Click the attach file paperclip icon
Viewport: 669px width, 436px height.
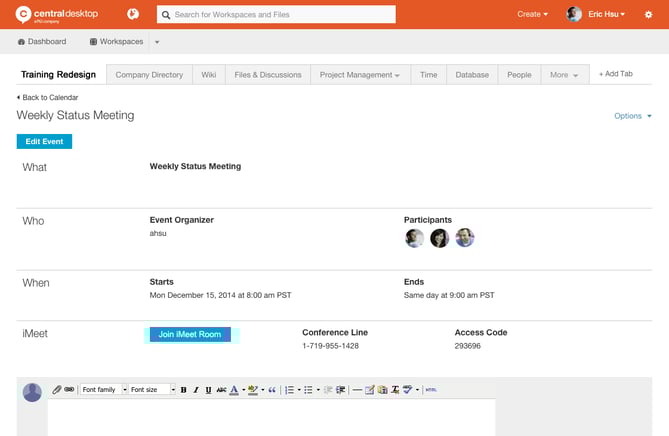57,389
